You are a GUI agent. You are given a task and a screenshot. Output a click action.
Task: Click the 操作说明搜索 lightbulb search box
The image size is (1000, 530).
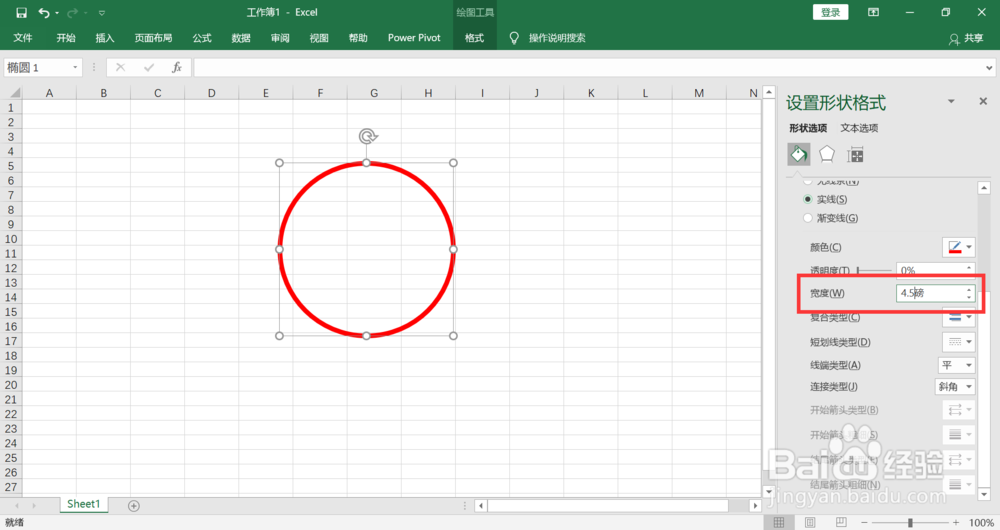pos(548,38)
